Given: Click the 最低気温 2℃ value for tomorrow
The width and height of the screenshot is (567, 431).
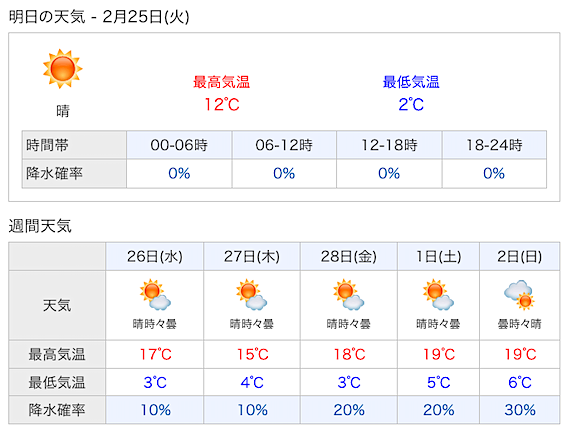Looking at the screenshot, I should pyautogui.click(x=411, y=105).
